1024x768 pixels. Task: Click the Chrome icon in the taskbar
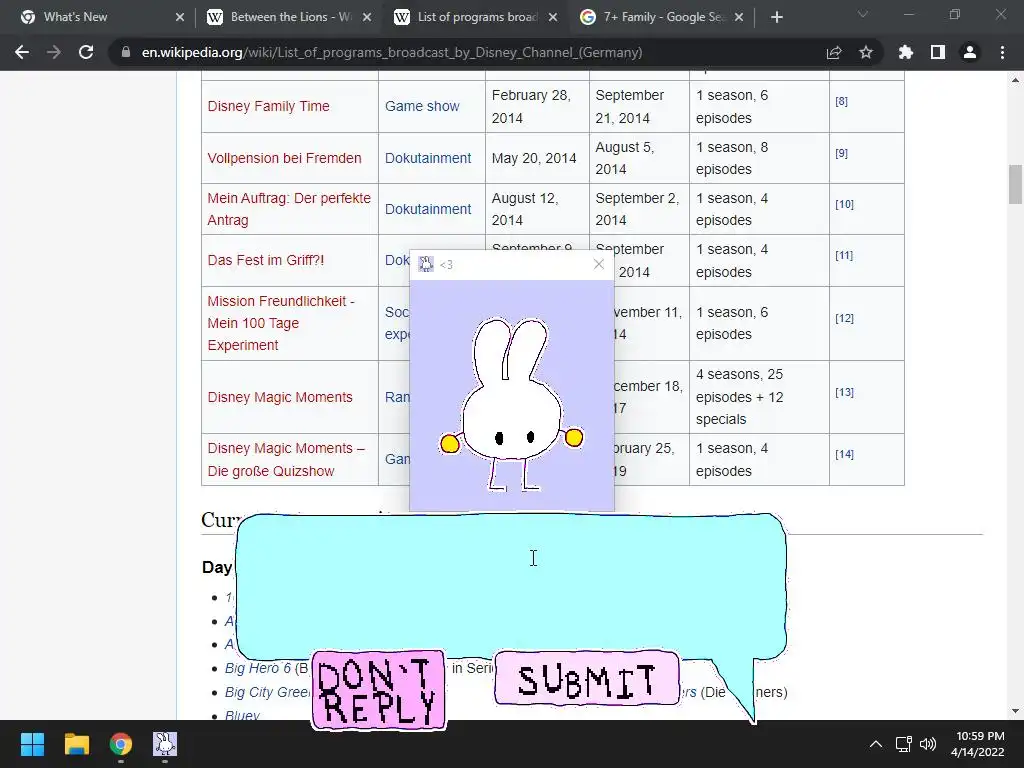[x=121, y=744]
